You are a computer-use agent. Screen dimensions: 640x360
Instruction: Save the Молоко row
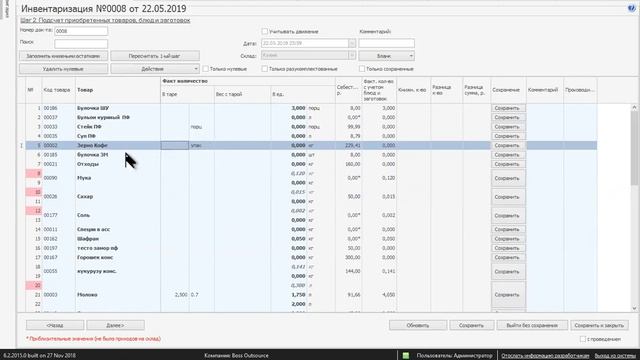point(508,295)
